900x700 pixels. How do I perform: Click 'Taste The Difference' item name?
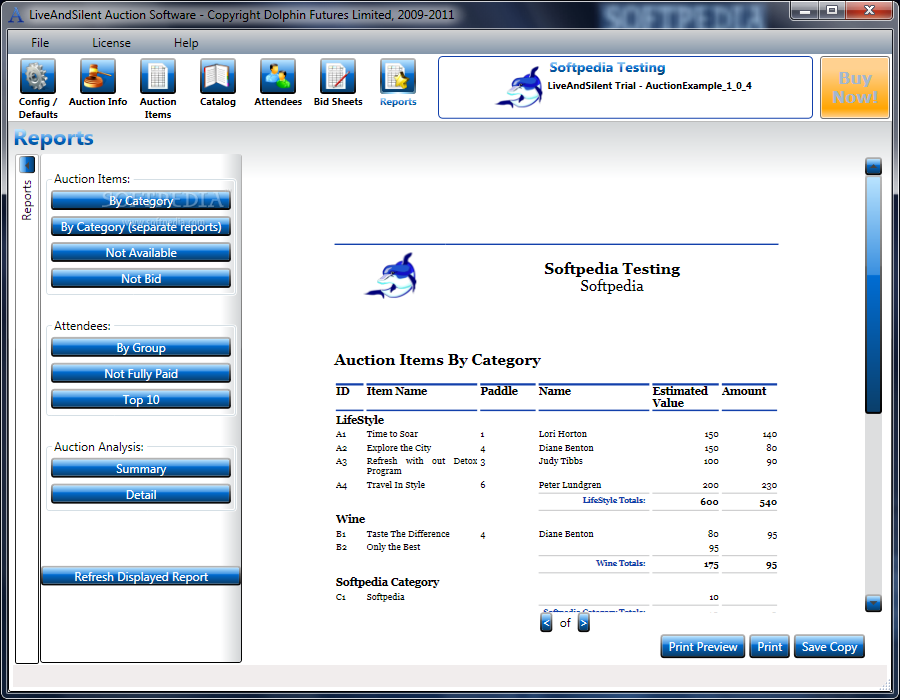[x=408, y=534]
